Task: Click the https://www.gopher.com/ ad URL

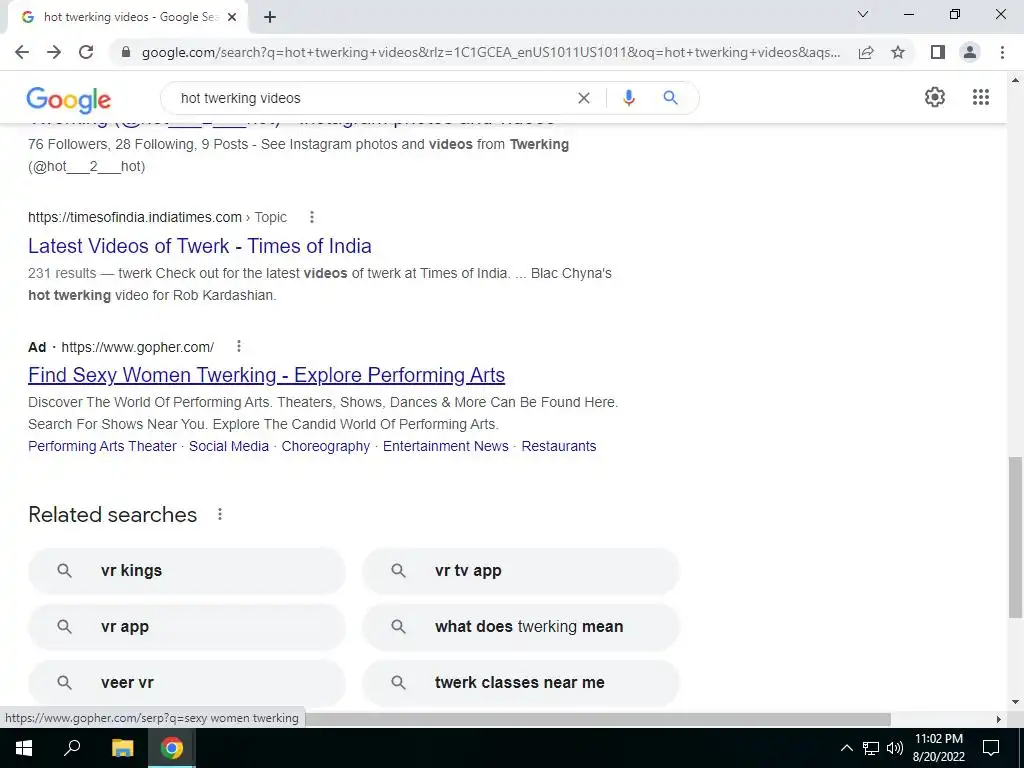Action: pos(137,347)
